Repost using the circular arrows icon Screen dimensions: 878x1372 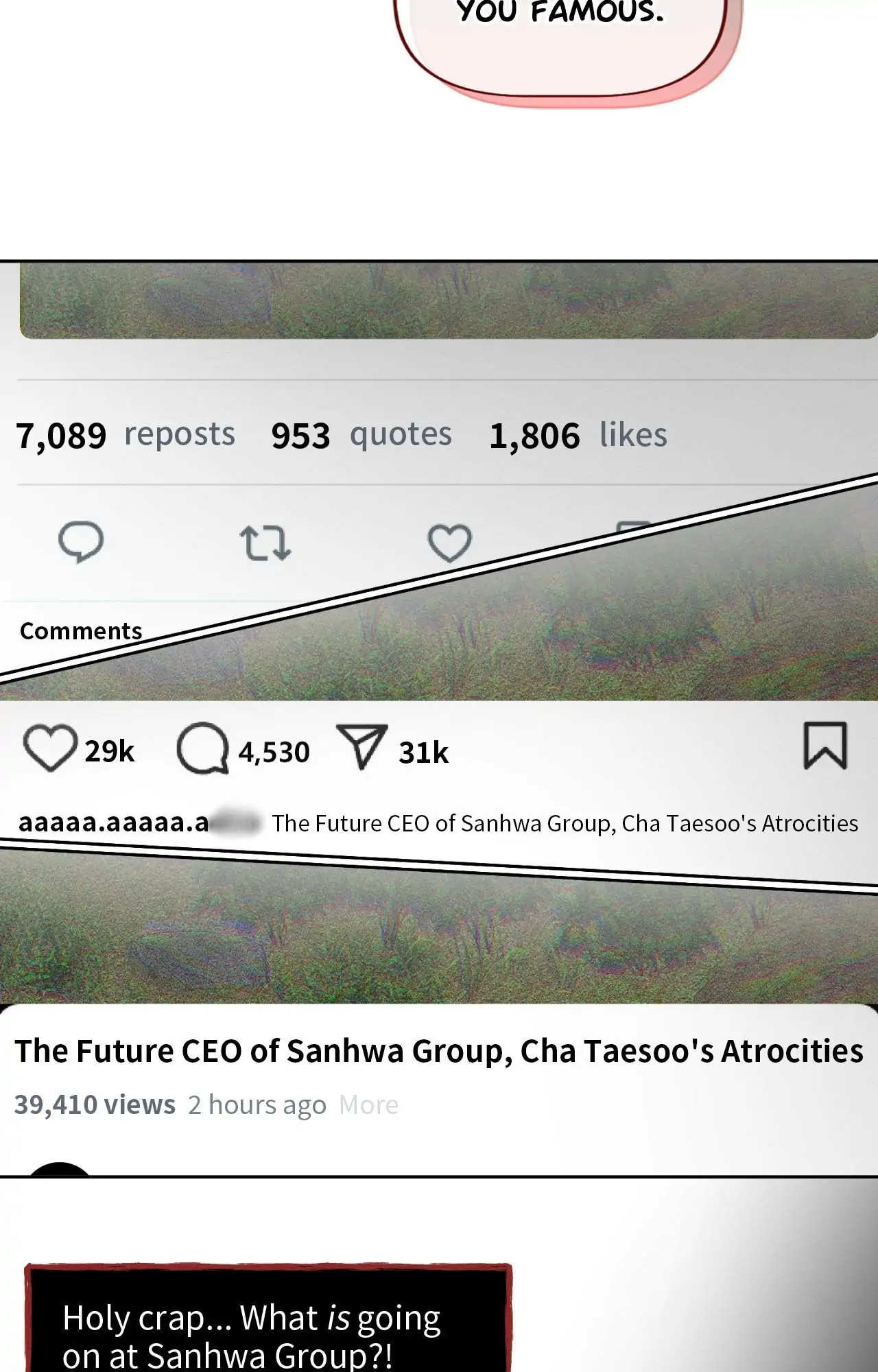click(265, 543)
